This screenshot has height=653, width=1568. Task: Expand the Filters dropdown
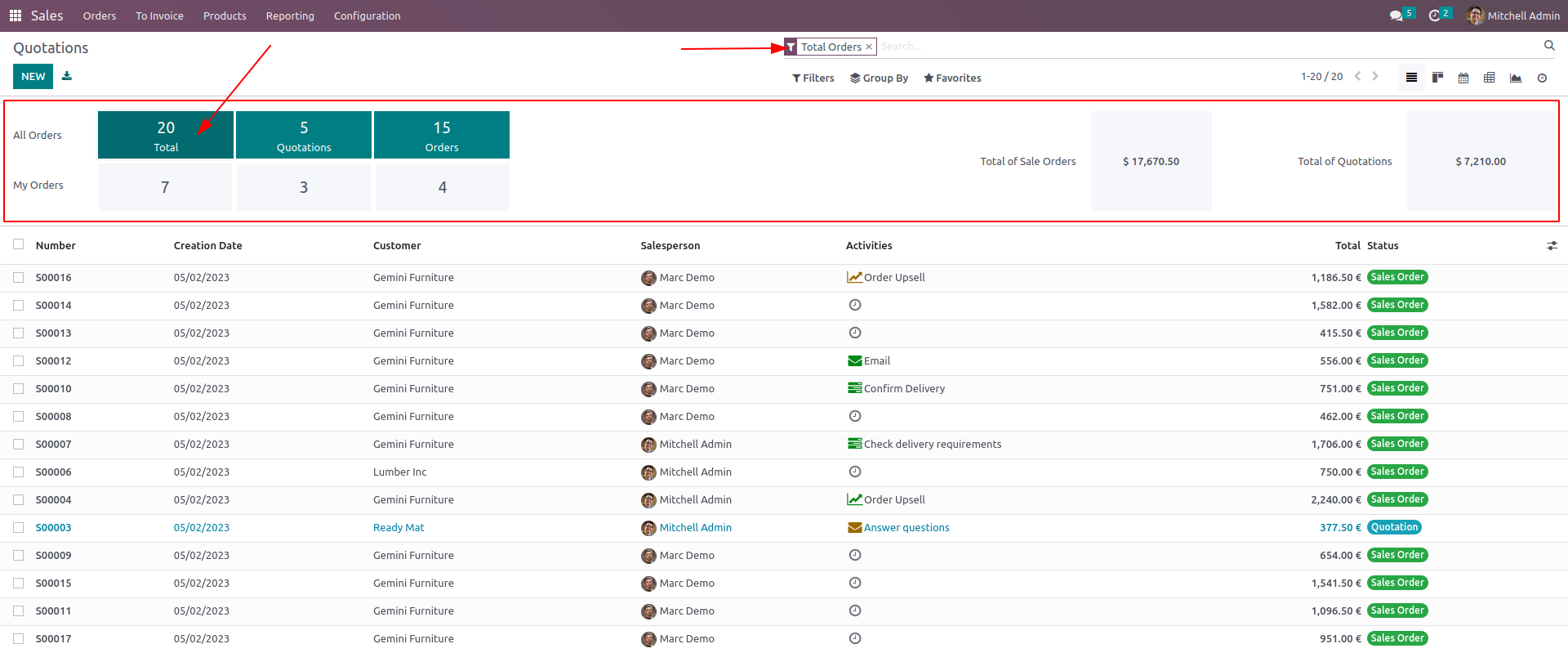[x=813, y=78]
